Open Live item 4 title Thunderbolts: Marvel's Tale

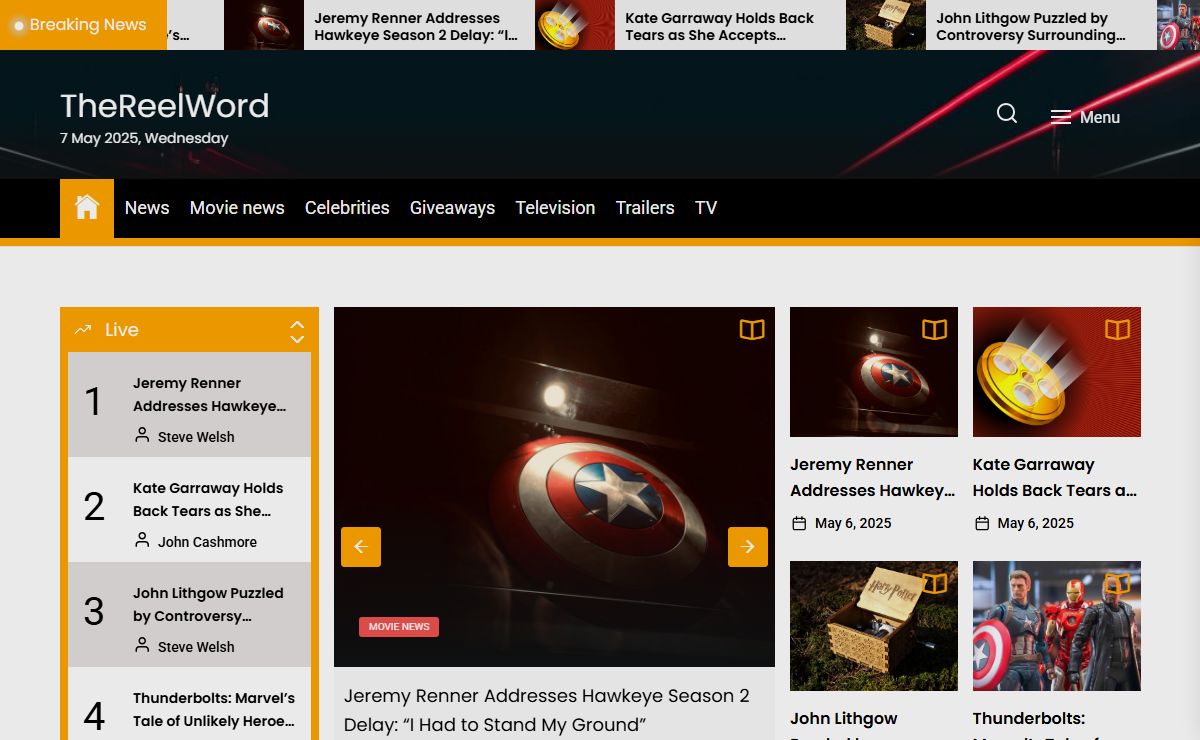point(214,709)
